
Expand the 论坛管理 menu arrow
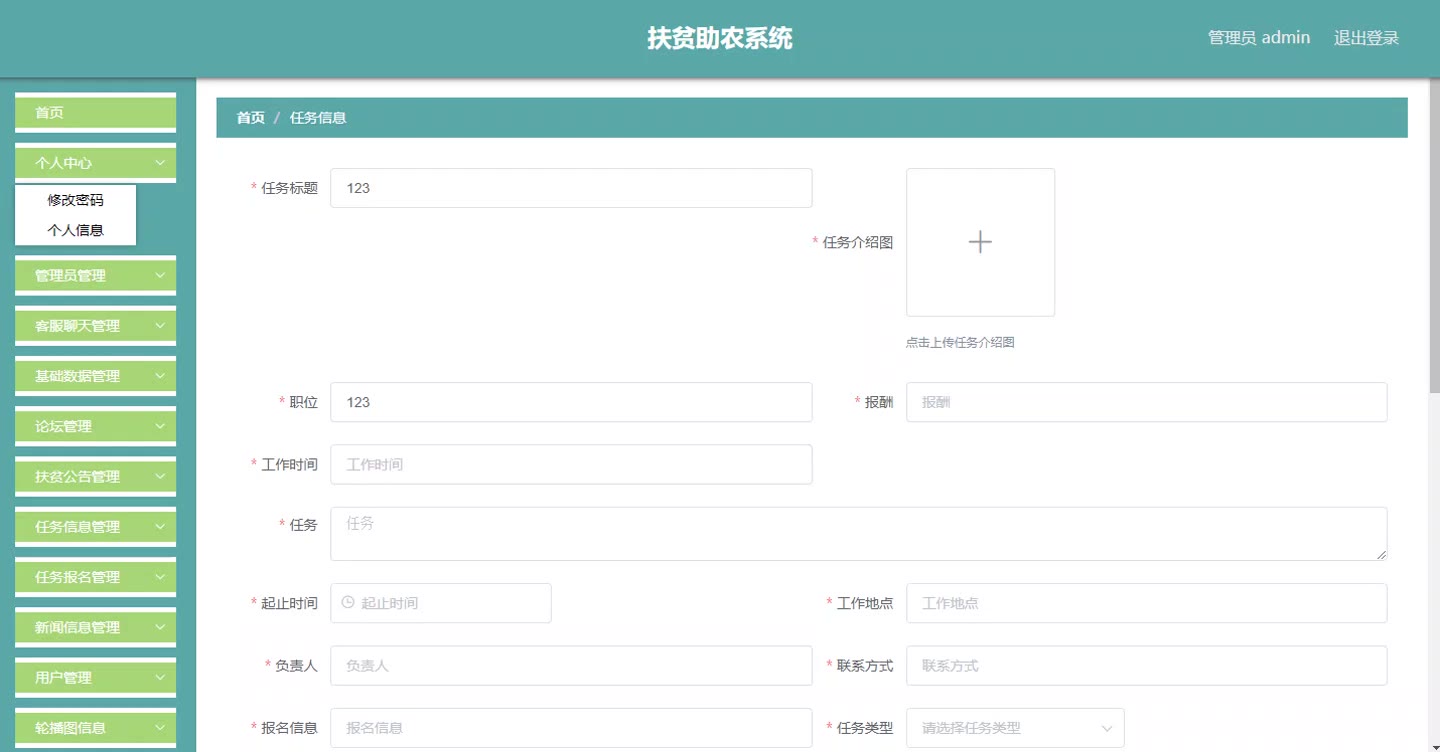160,426
